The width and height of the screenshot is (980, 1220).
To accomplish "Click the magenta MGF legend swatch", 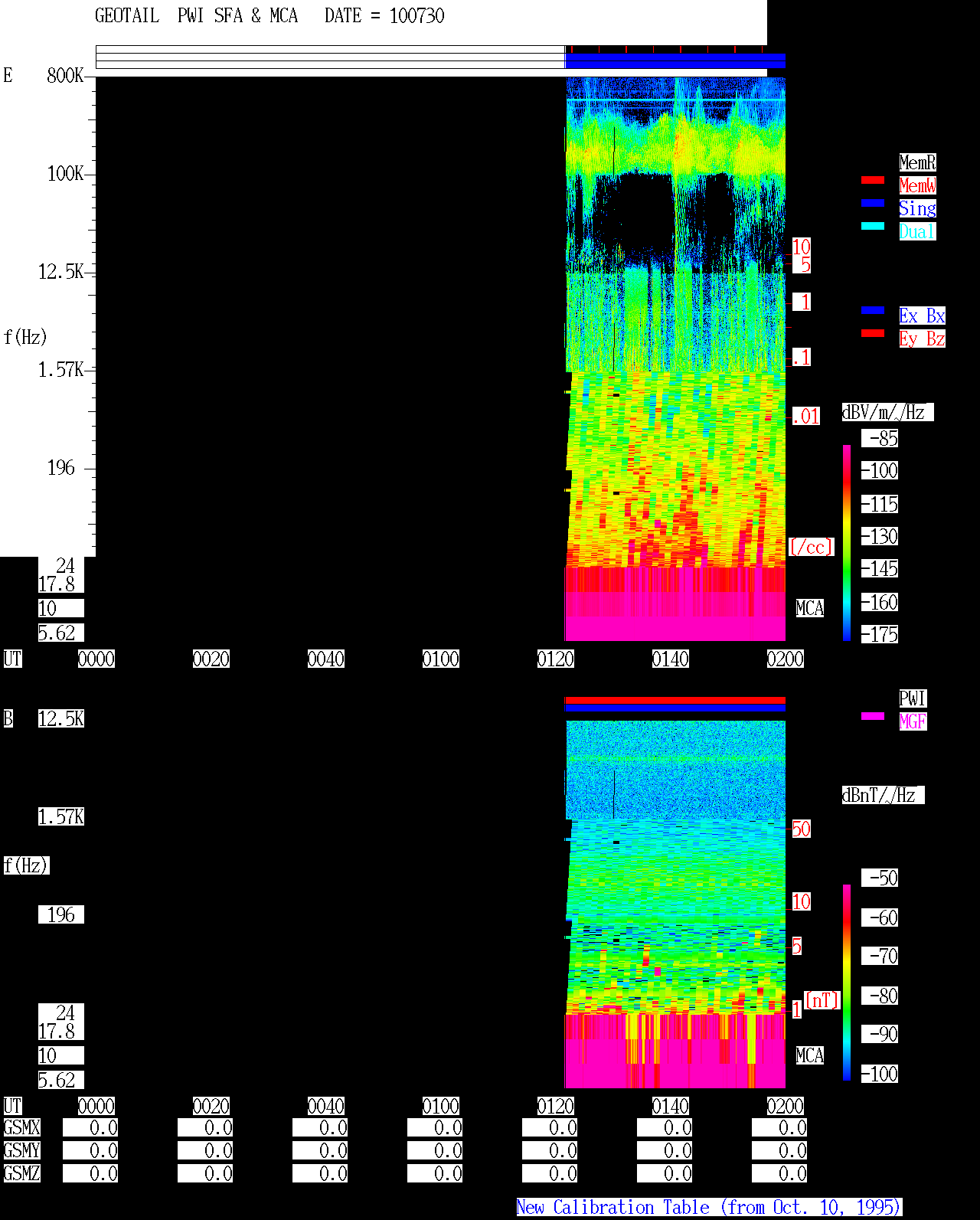I will click(873, 716).
